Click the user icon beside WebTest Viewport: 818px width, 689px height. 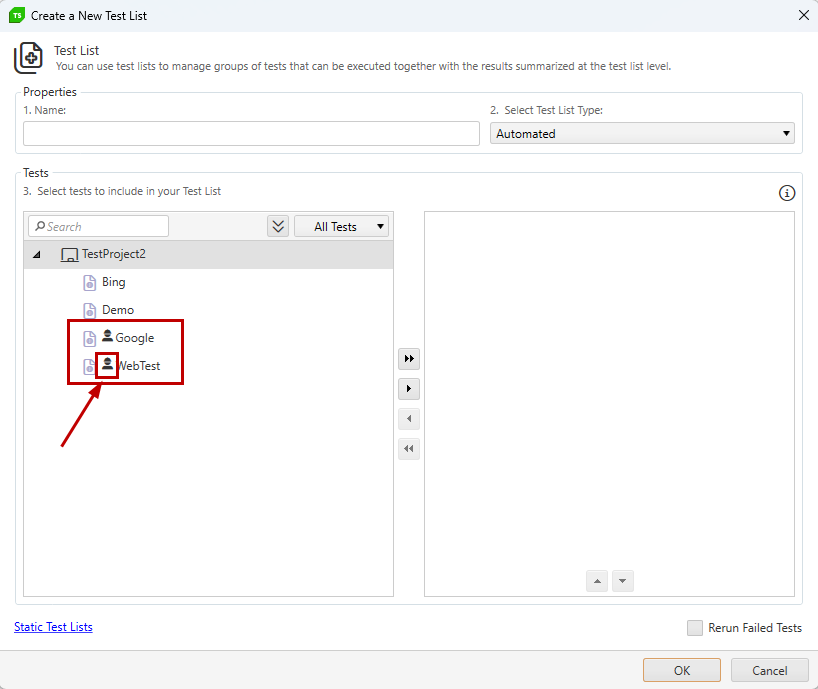tap(107, 364)
